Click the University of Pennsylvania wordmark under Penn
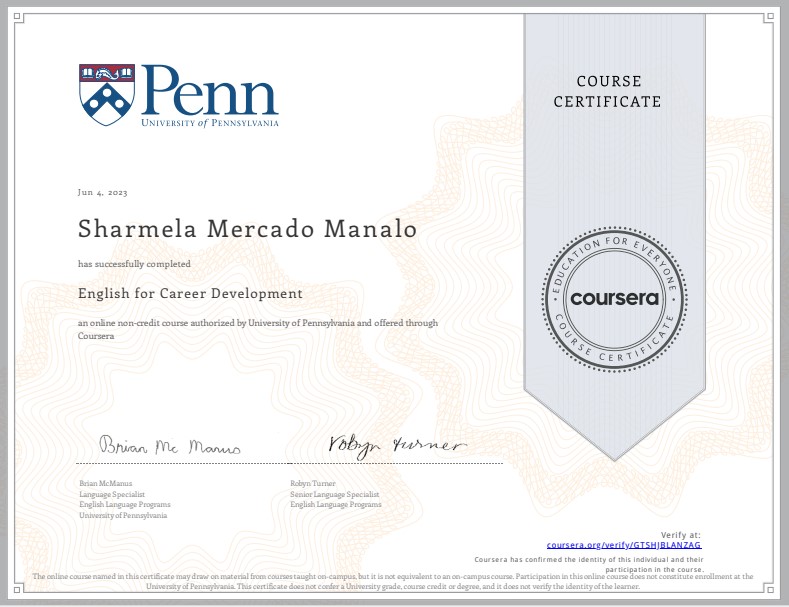This screenshot has width=789, height=607. pyautogui.click(x=209, y=123)
